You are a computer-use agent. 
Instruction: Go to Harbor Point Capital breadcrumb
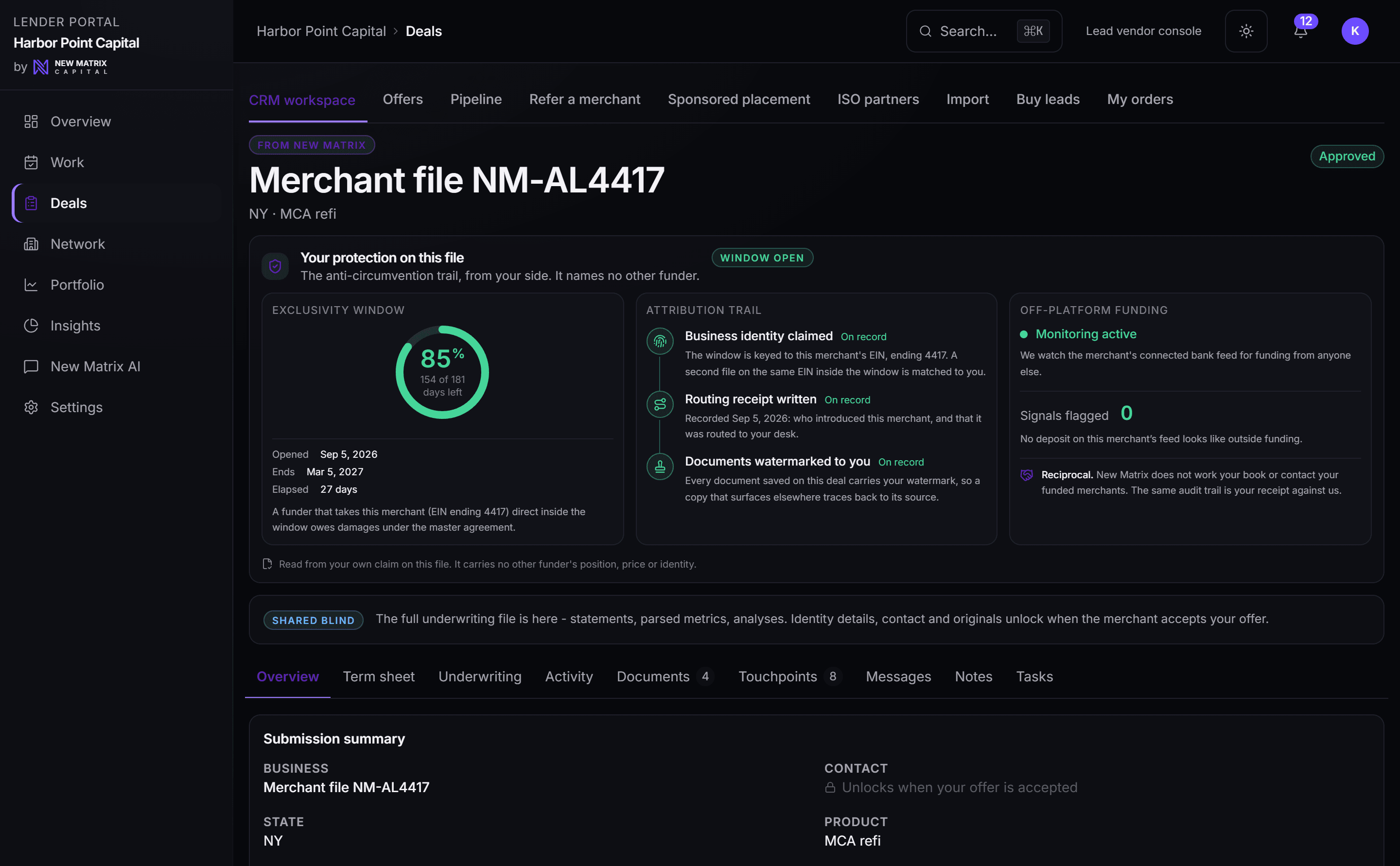(321, 31)
